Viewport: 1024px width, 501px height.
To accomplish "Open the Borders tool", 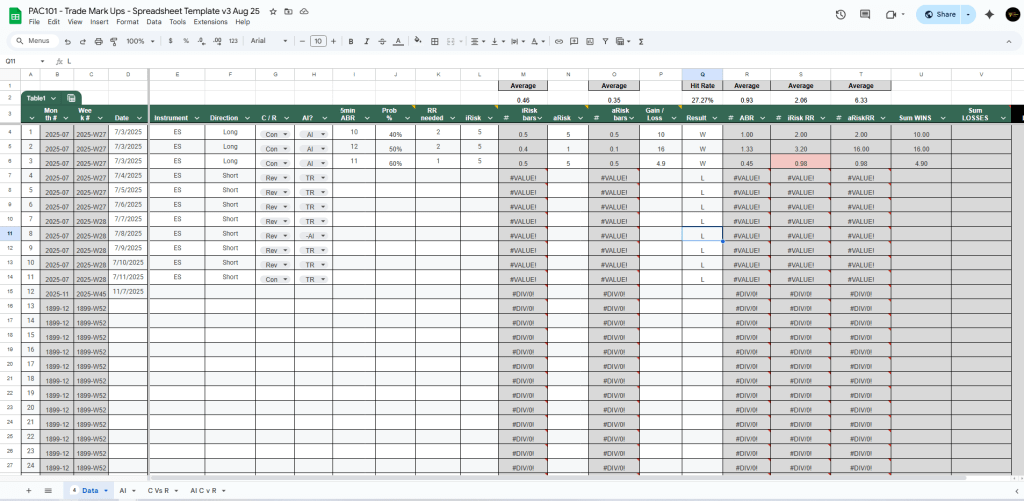I will pyautogui.click(x=433, y=41).
